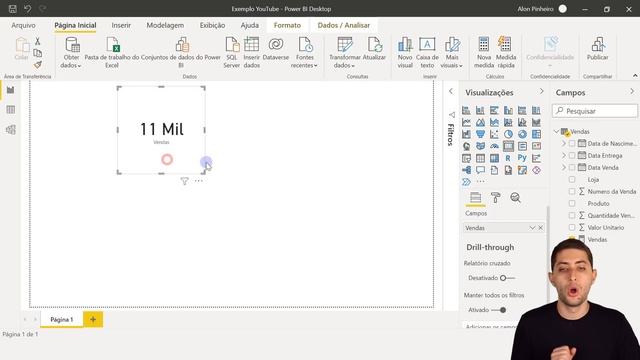The image size is (640, 360).
Task: Switch to Report view in left sidebar
Action: tap(11, 90)
